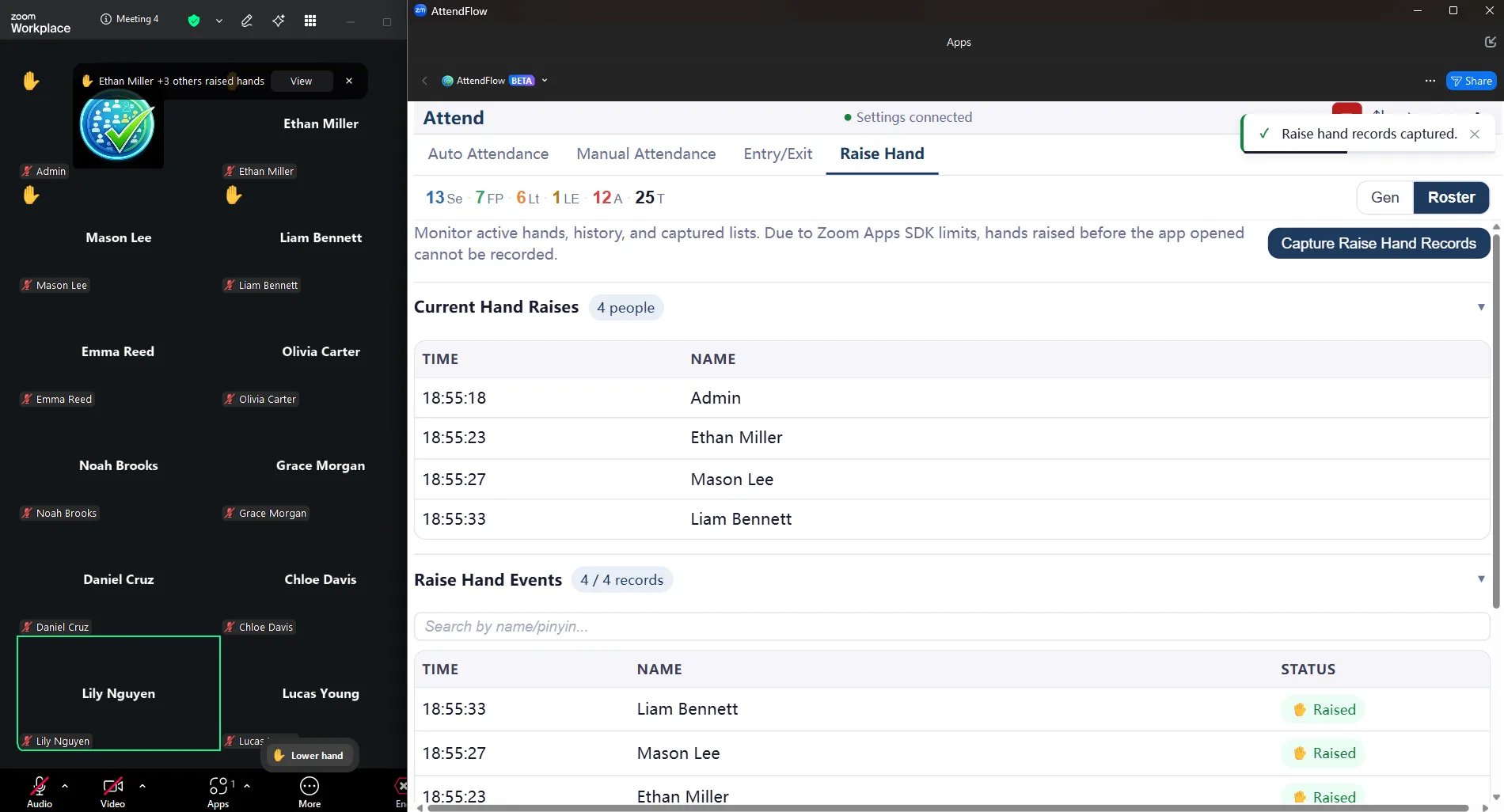Open the grid view layout icon

click(x=310, y=21)
